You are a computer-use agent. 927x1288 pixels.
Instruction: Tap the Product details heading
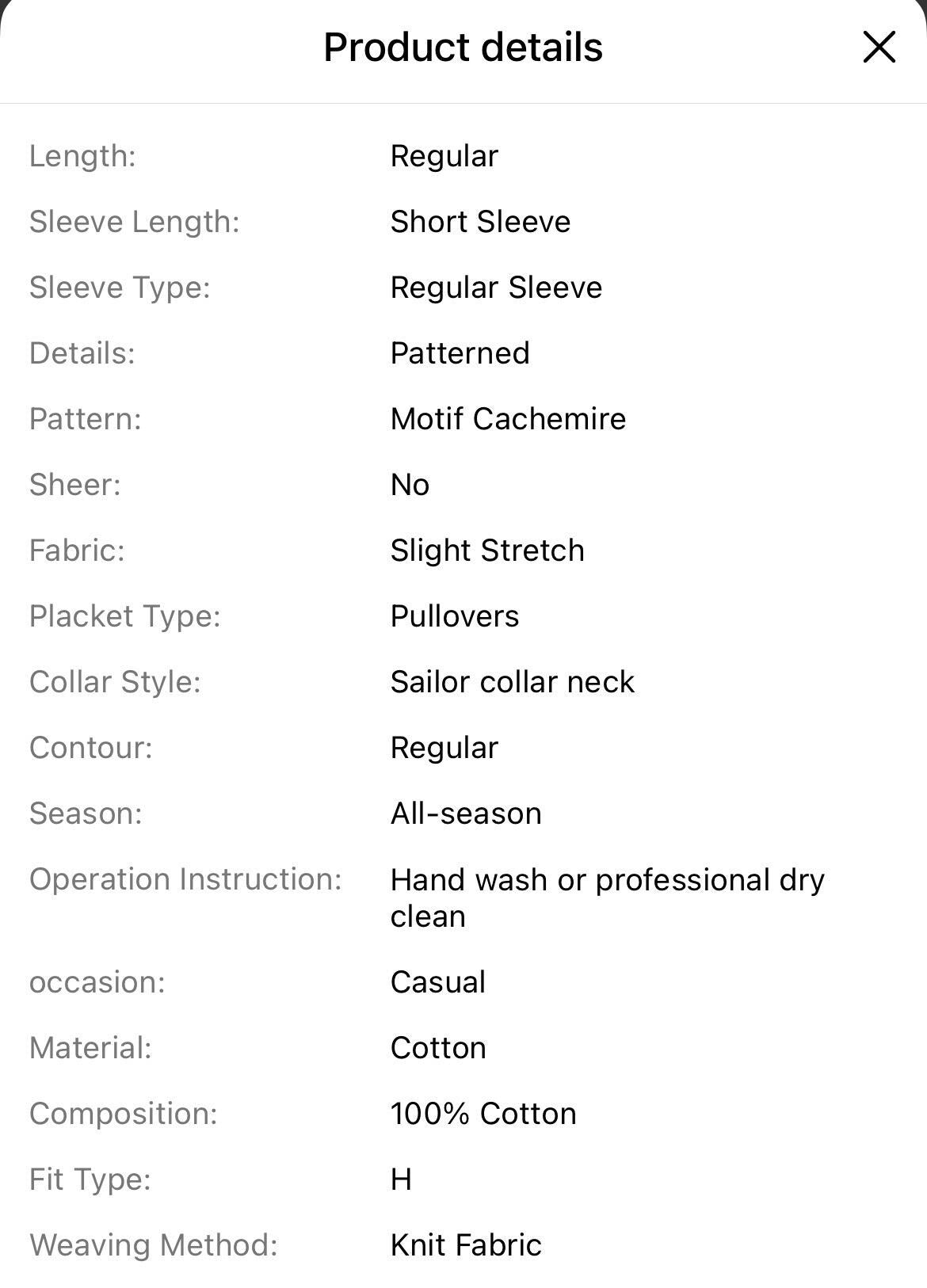pyautogui.click(x=463, y=47)
